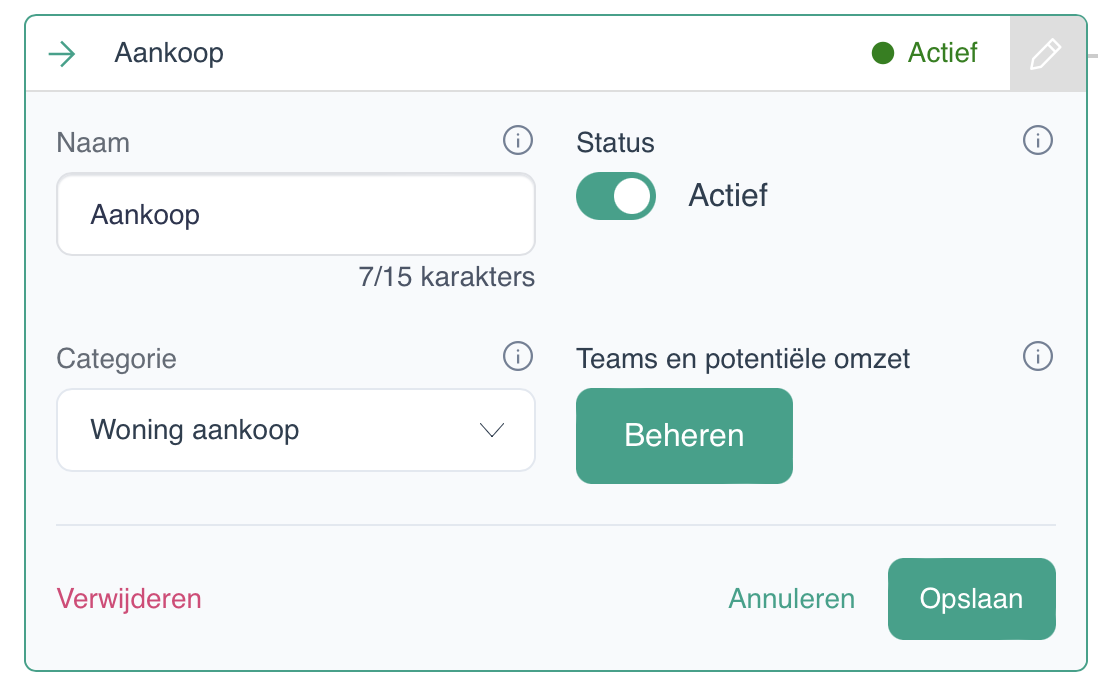Show info for the Categorie field
The width and height of the screenshot is (1098, 676).
pos(517,356)
